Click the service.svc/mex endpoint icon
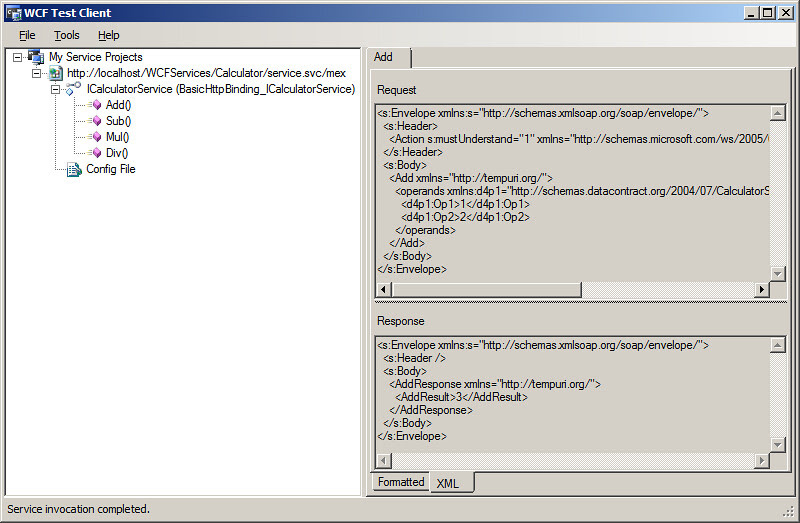800x523 pixels. (56, 73)
